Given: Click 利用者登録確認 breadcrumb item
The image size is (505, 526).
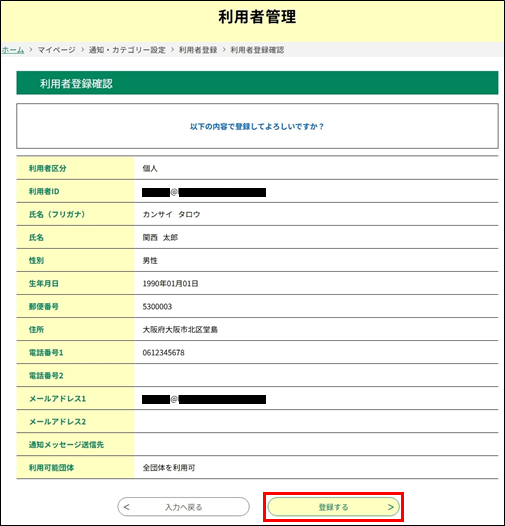Looking at the screenshot, I should pyautogui.click(x=257, y=50).
